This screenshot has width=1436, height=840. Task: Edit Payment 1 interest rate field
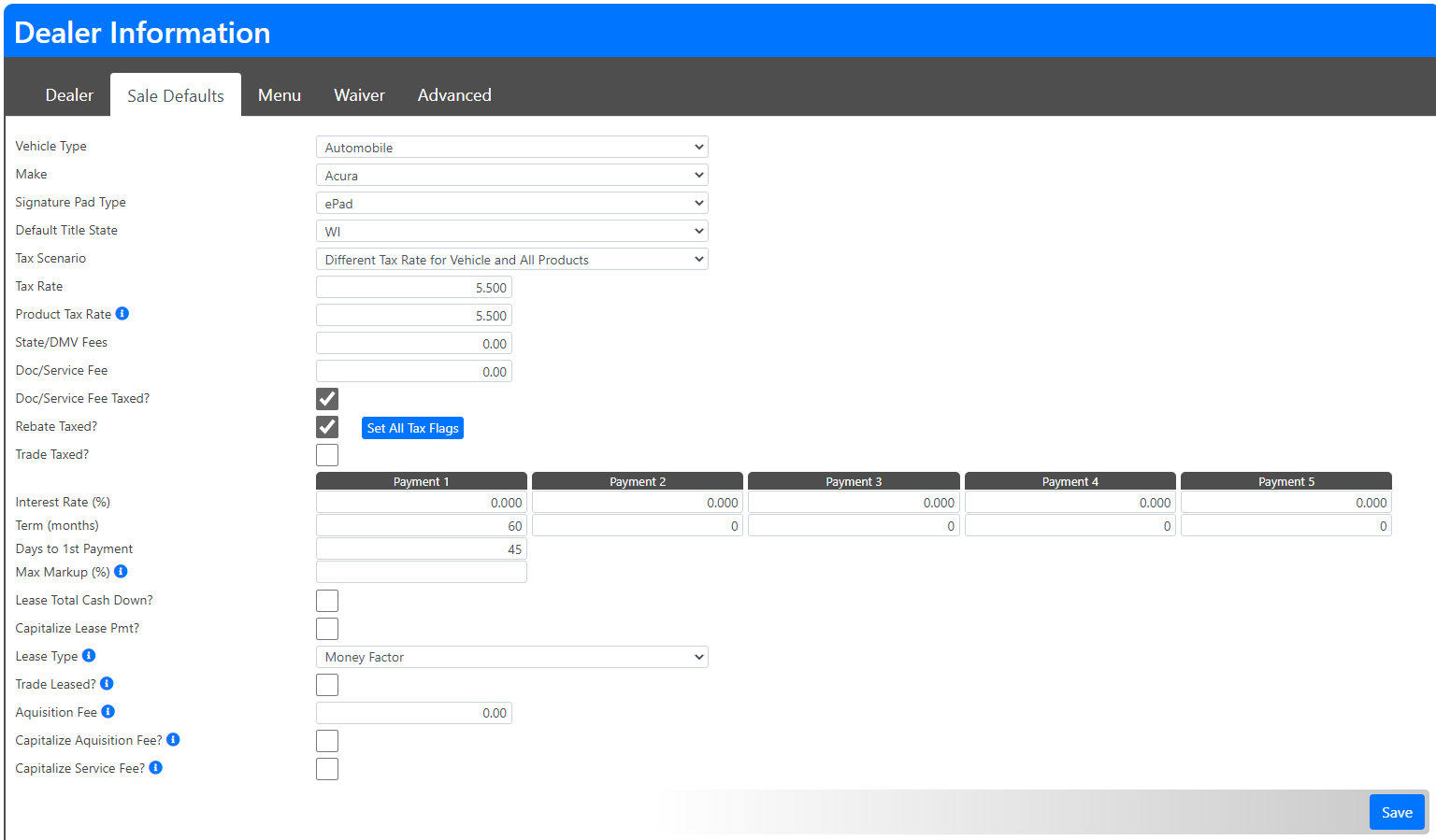(422, 503)
